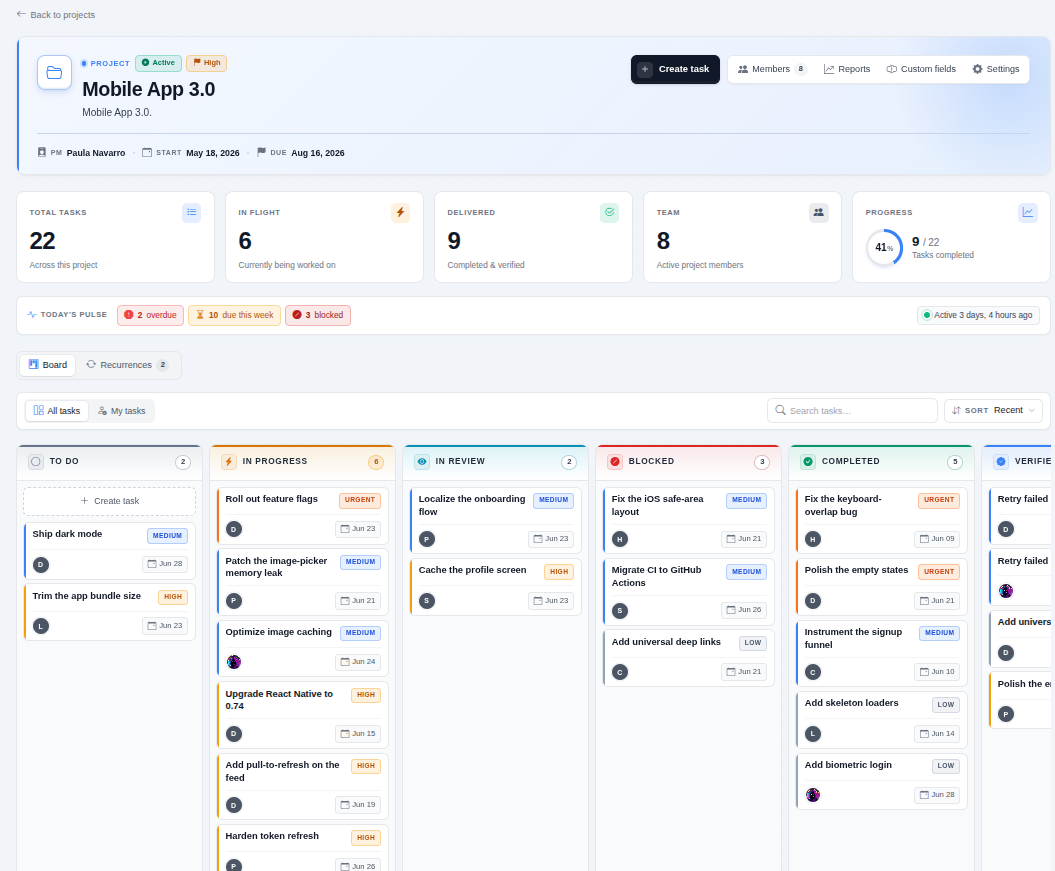
Task: Click the PM person icon beside Paula Navarro
Action: point(42,153)
